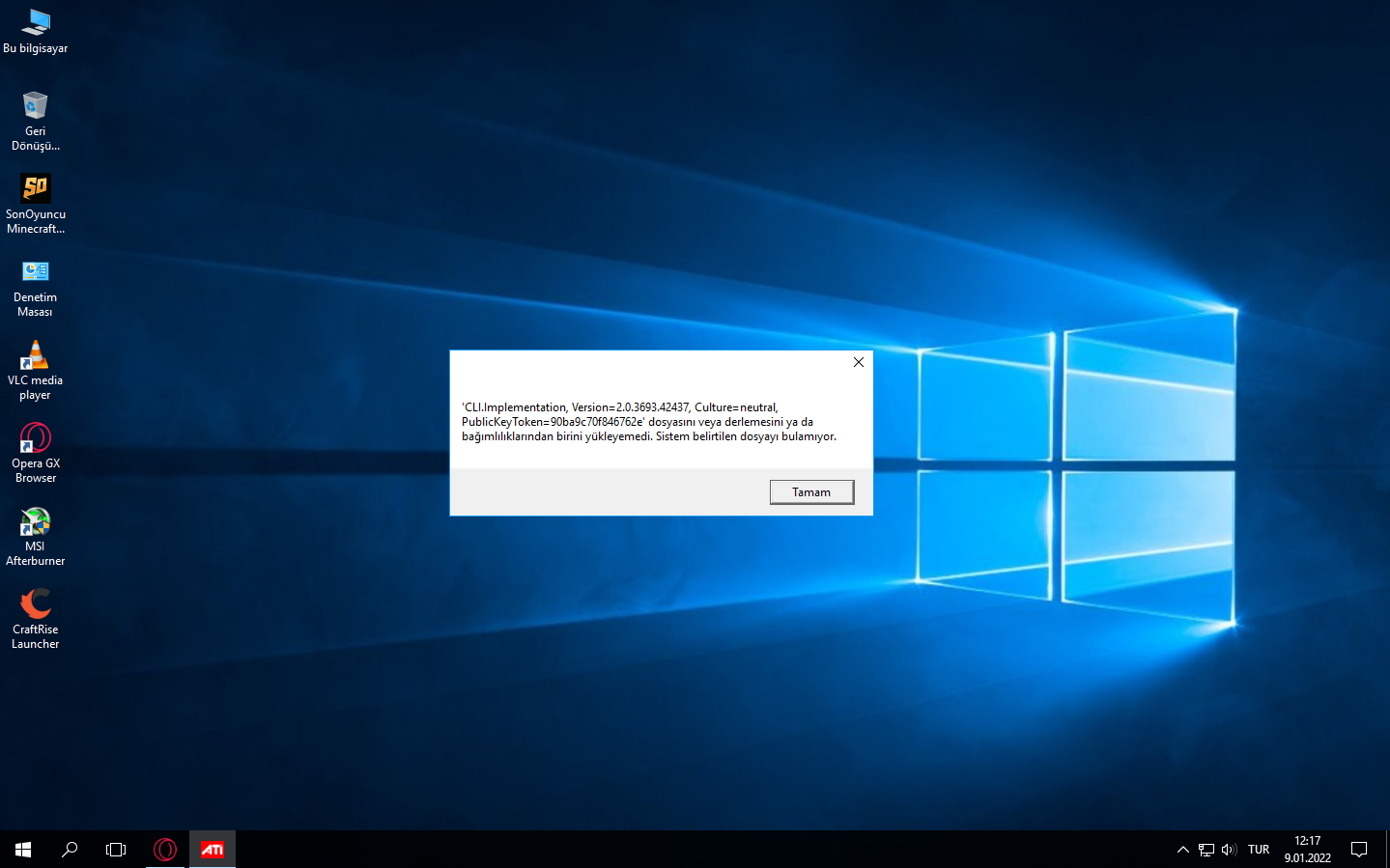The image size is (1390, 868).
Task: Open the Windows Start menu
Action: [23, 850]
